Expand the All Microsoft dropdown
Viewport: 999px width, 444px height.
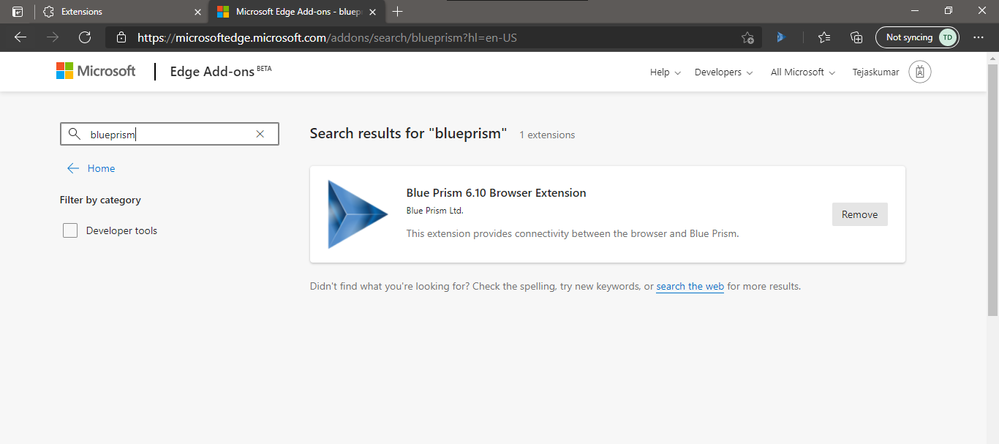click(803, 73)
